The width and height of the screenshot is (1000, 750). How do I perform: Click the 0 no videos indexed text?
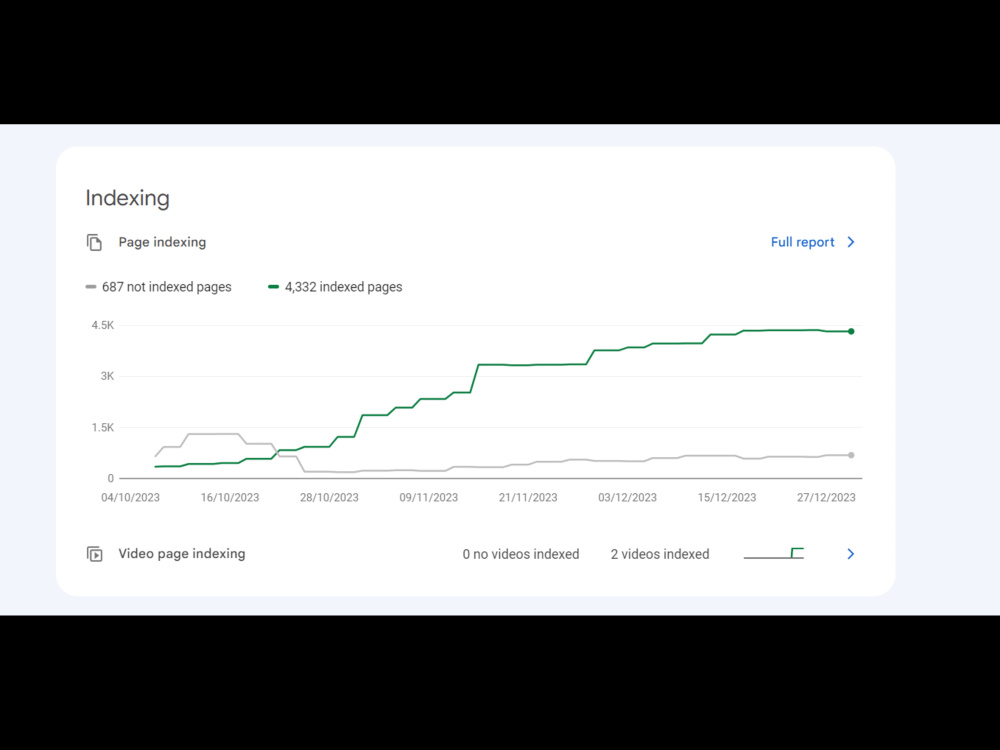click(x=521, y=554)
